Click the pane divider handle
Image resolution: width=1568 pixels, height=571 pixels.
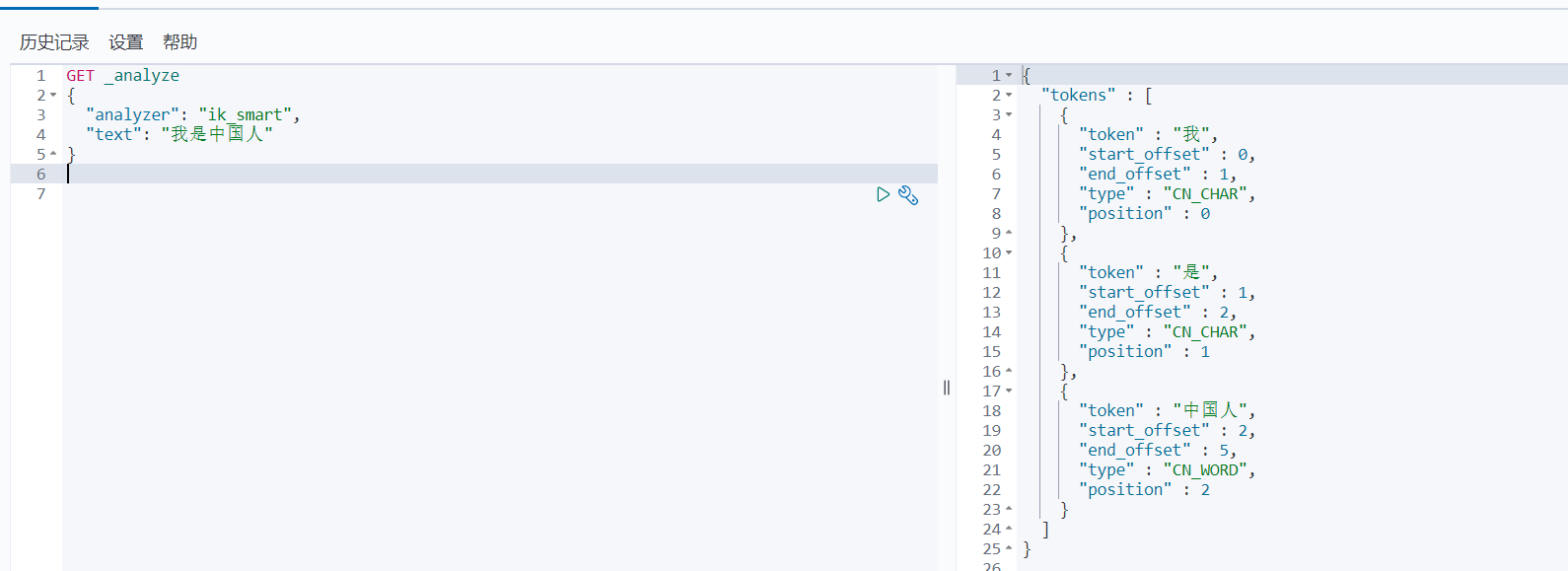[947, 388]
